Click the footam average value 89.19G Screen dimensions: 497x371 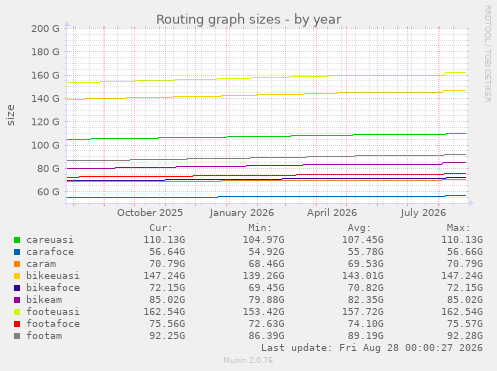(366, 336)
